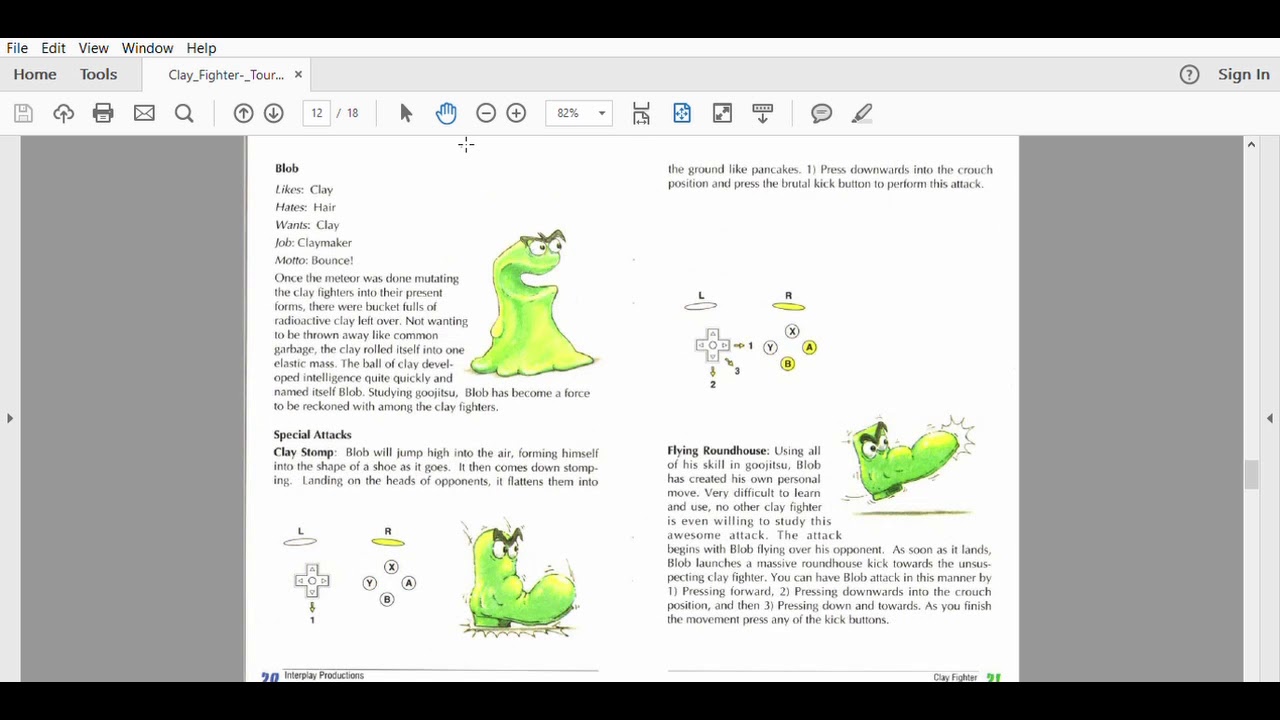Switch to the Tools tab
This screenshot has height=720, width=1280.
point(98,74)
